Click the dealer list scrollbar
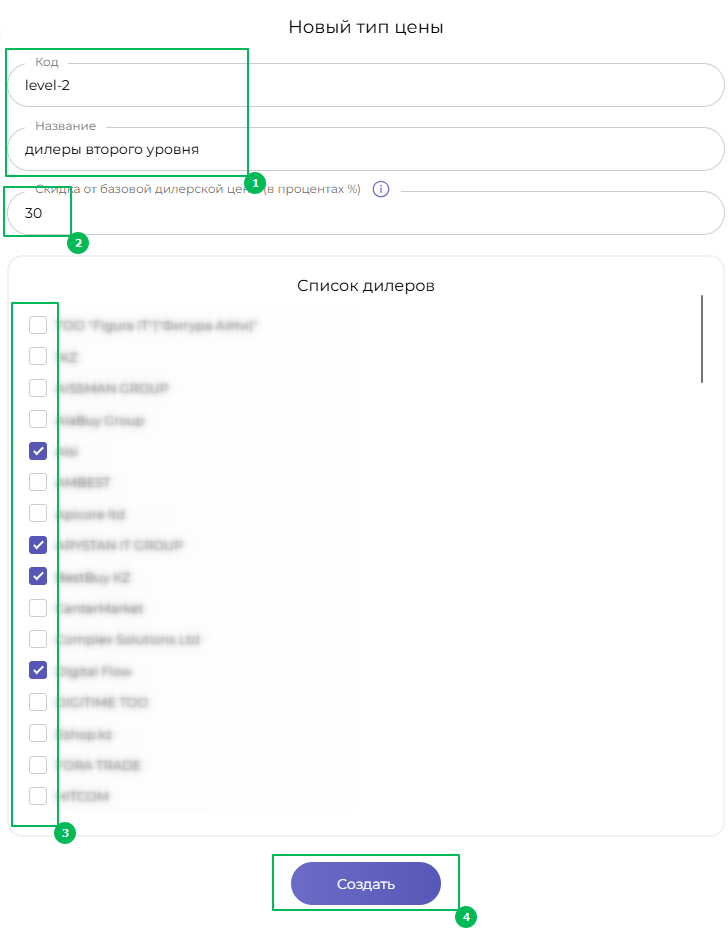Viewport: 728px width, 932px height. point(702,339)
